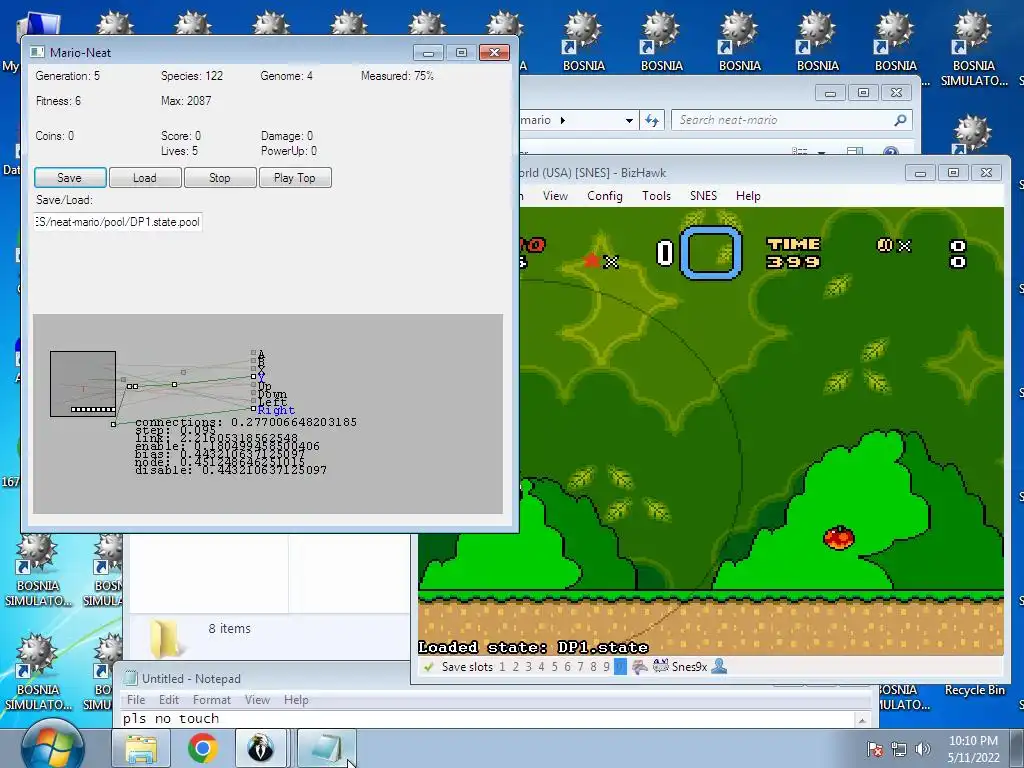Viewport: 1024px width, 768px height.
Task: Click the Notepad text area with 'pls no touch'
Action: click(487, 719)
